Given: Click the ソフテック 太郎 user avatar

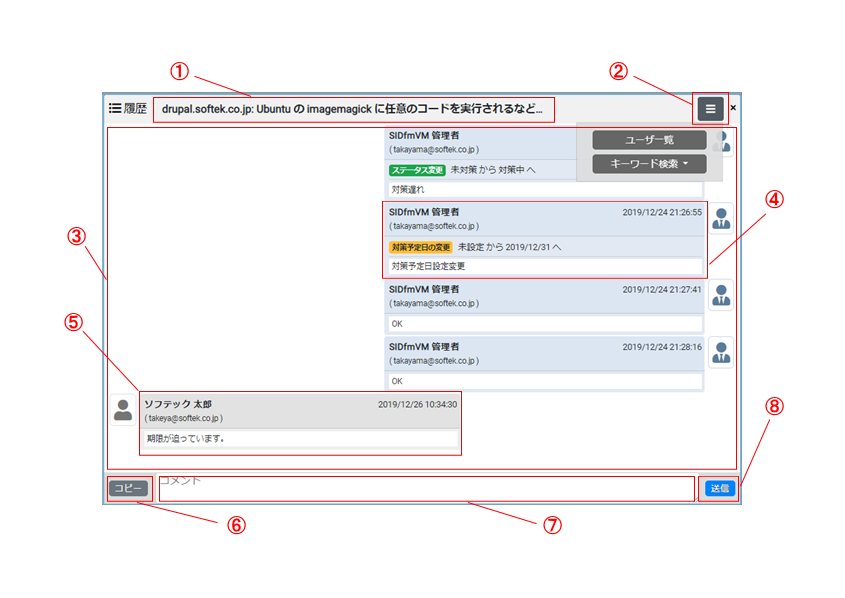Looking at the screenshot, I should 123,410.
